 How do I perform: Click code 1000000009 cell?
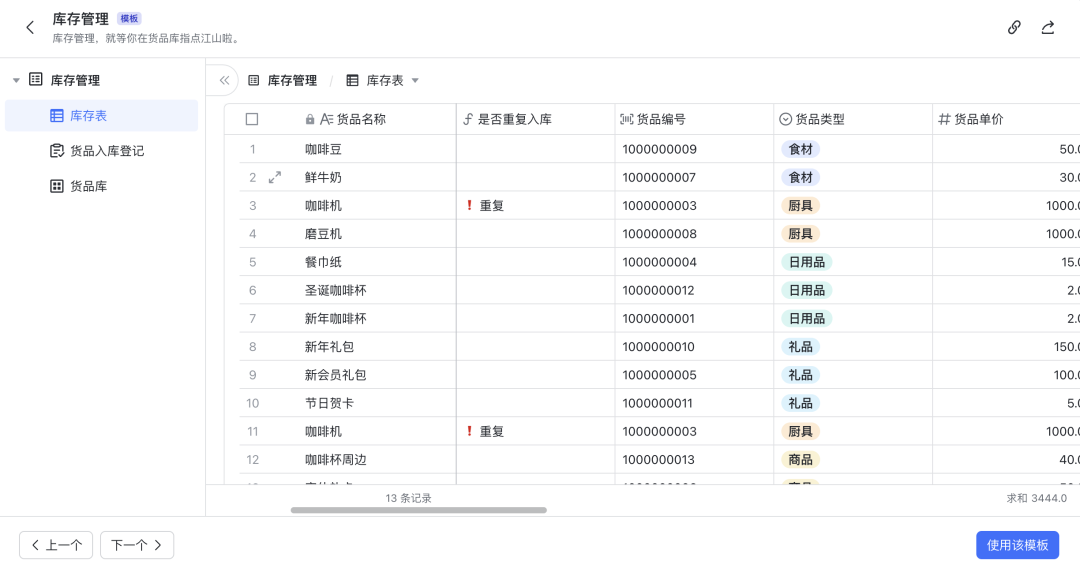pyautogui.click(x=694, y=149)
